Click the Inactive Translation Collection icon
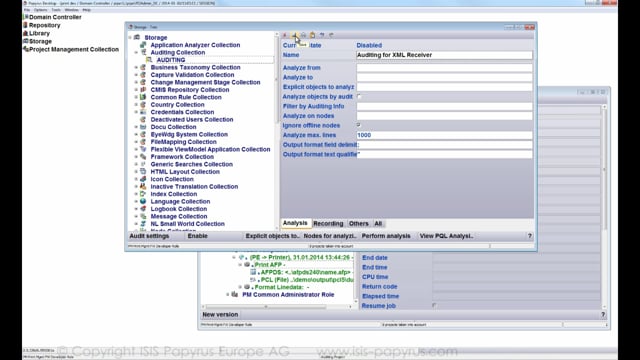Screen dimensions: 640x360 [143, 186]
